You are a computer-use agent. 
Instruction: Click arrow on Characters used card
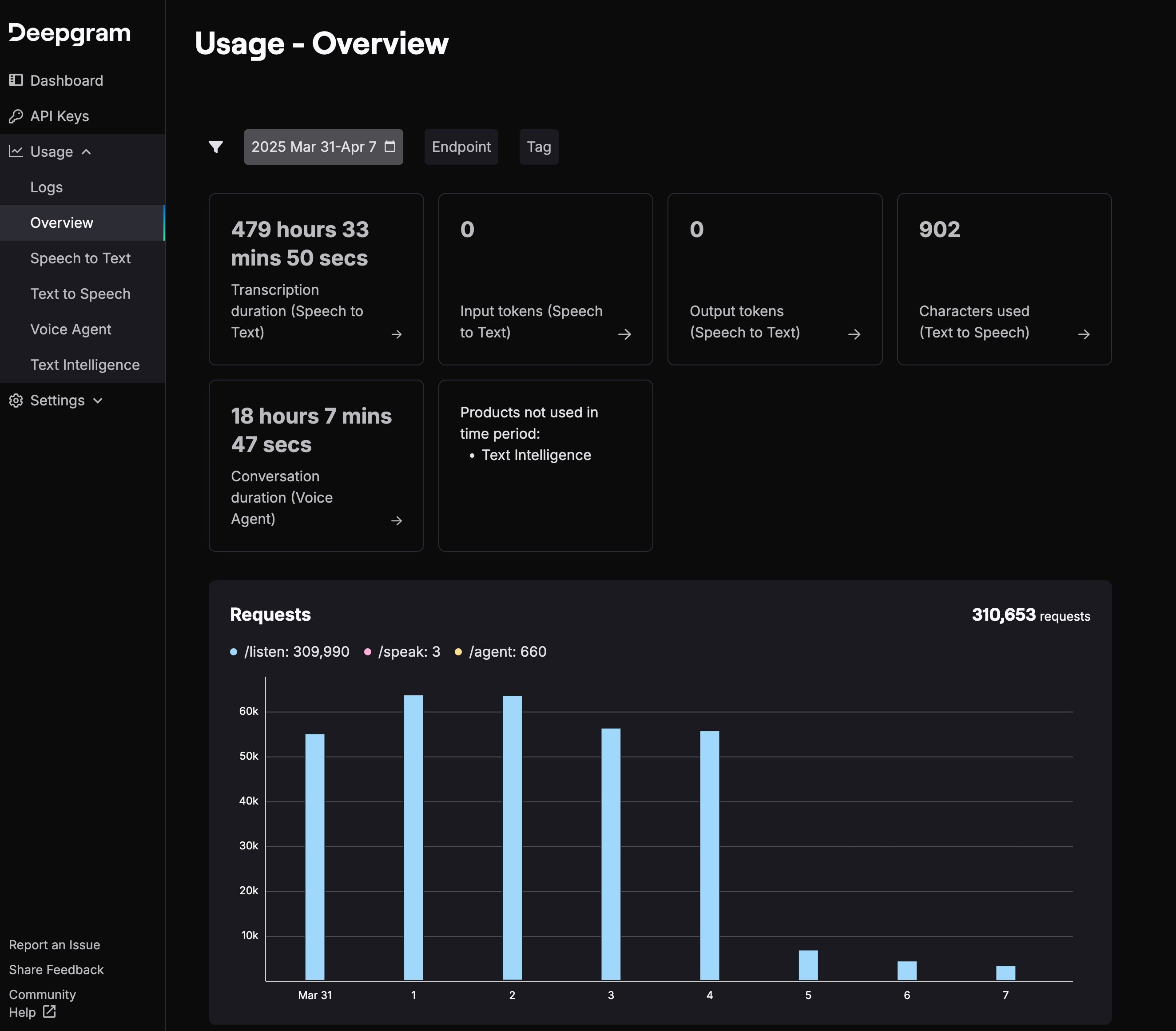[1084, 334]
